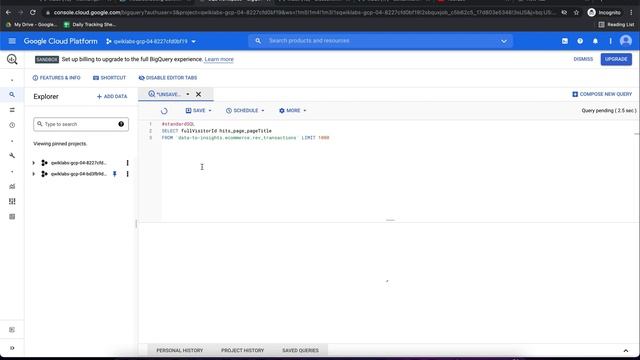Open Features & Info
640x360 pixels.
coord(56,78)
